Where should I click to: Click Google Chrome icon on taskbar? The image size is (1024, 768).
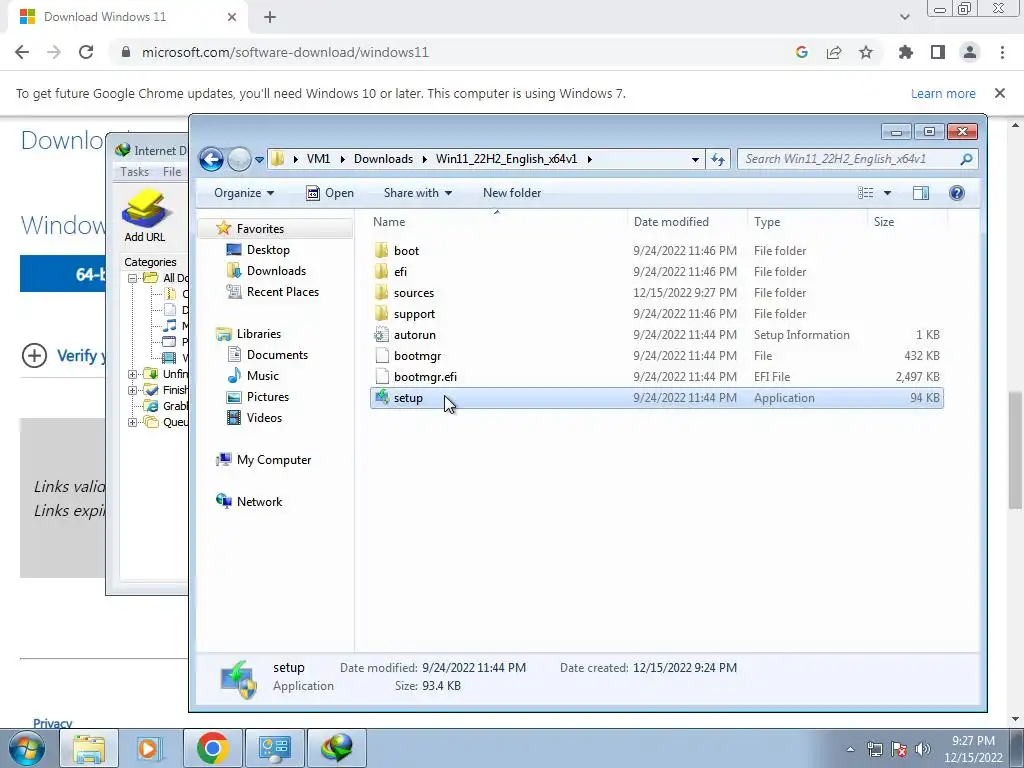(212, 748)
